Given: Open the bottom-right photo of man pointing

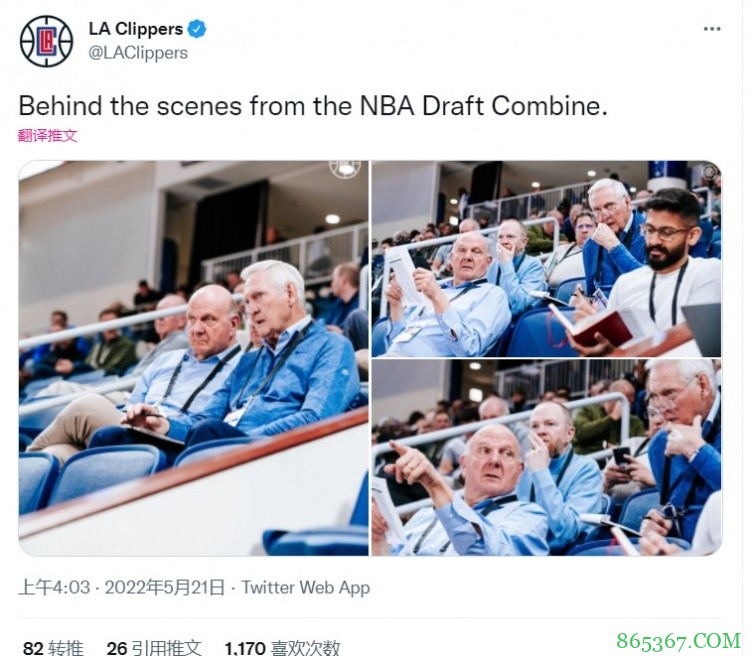Looking at the screenshot, I should (x=546, y=458).
